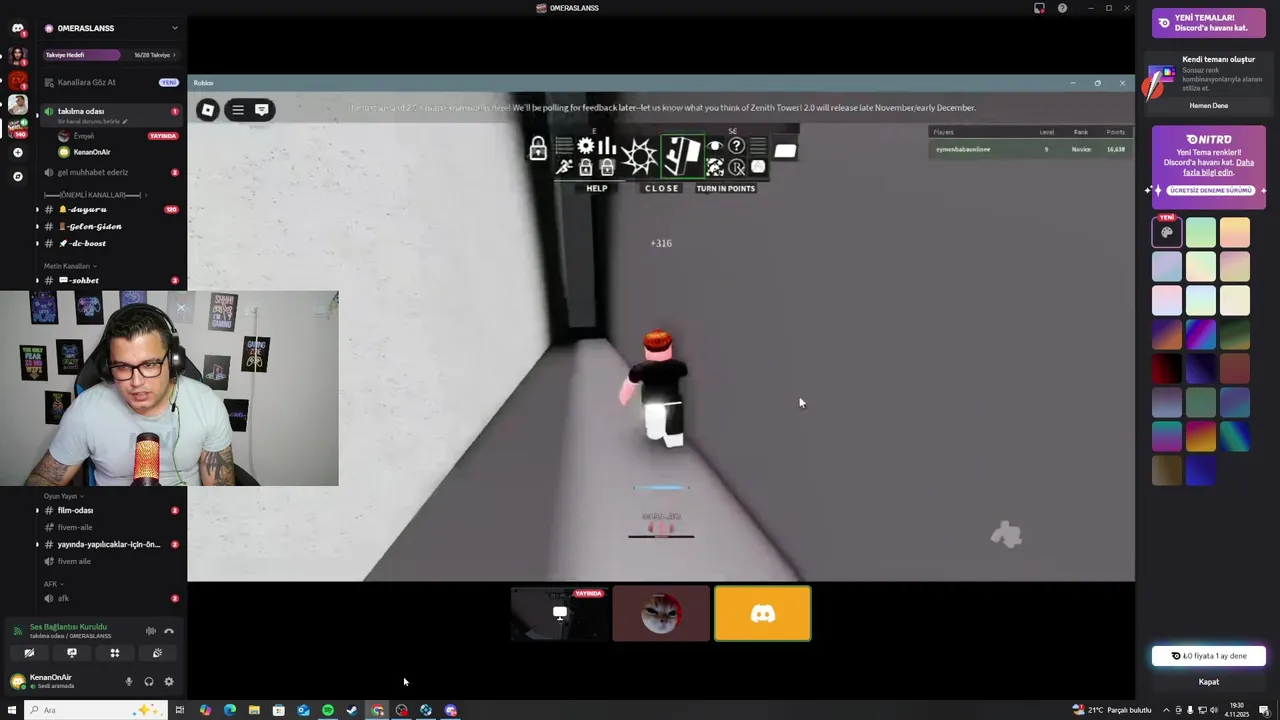Show hidden system tray icons chevron
Image resolution: width=1280 pixels, height=720 pixels.
[x=1166, y=710]
